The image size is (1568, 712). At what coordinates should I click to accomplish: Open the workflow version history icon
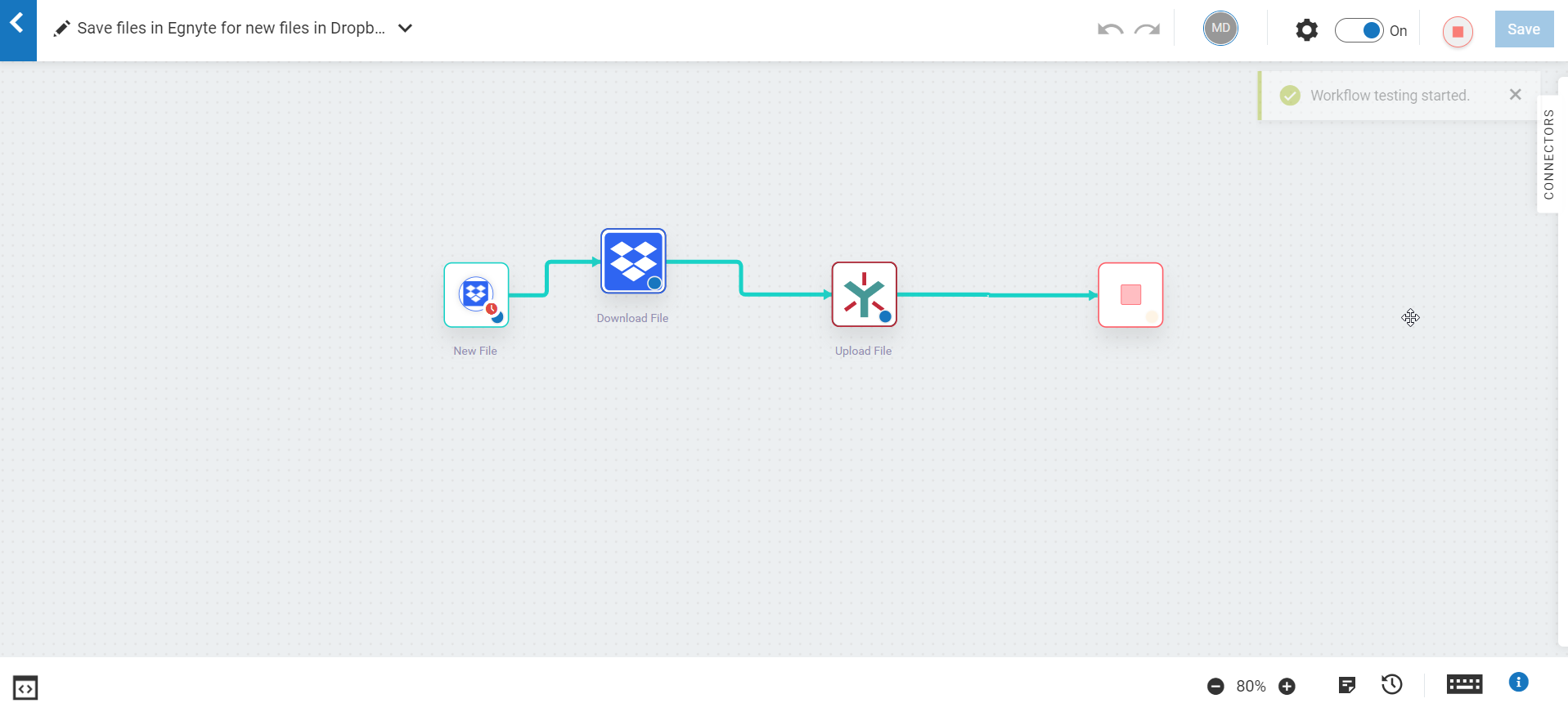tap(1391, 684)
